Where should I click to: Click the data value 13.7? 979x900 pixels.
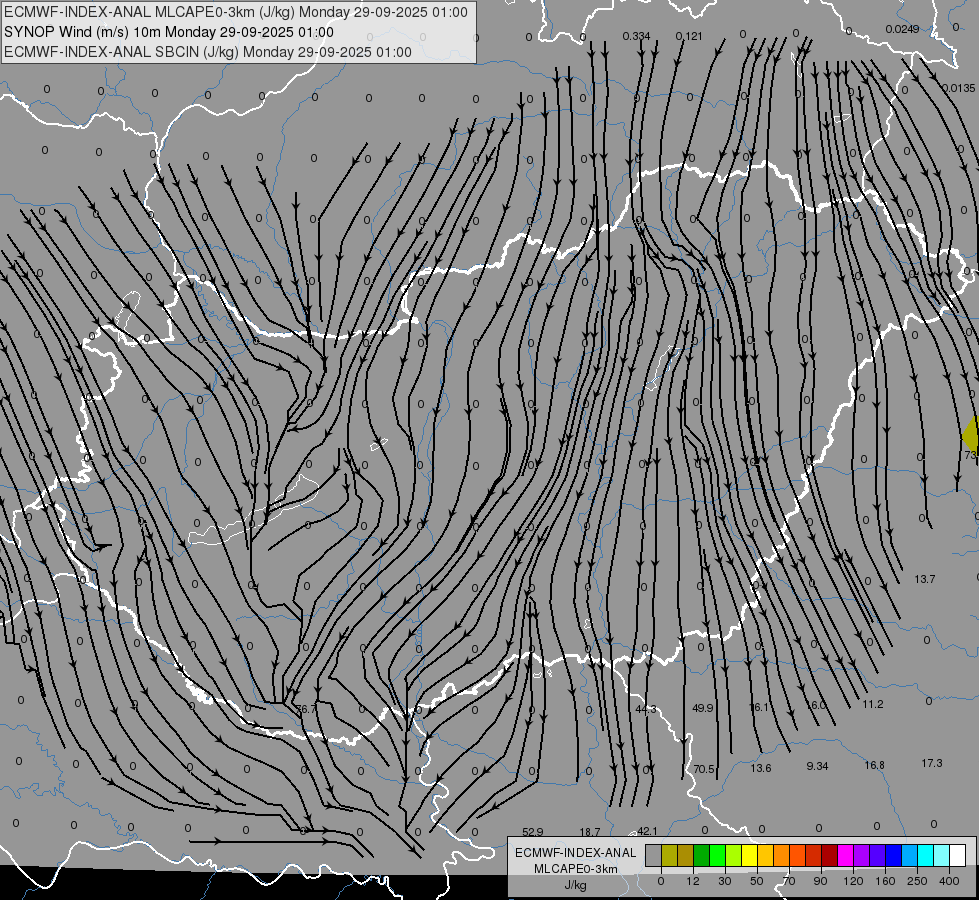tap(925, 579)
